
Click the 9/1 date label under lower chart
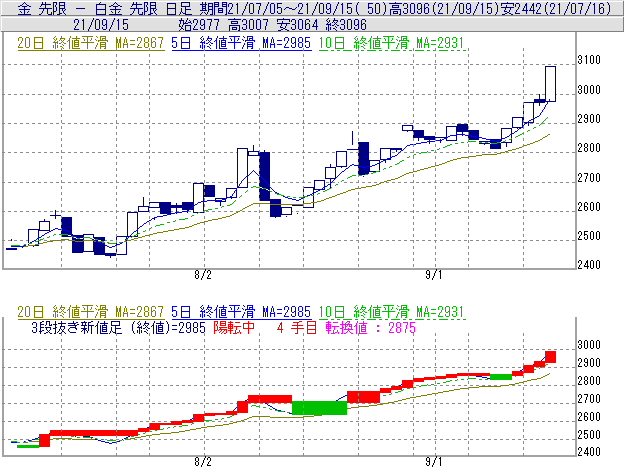coord(433,462)
